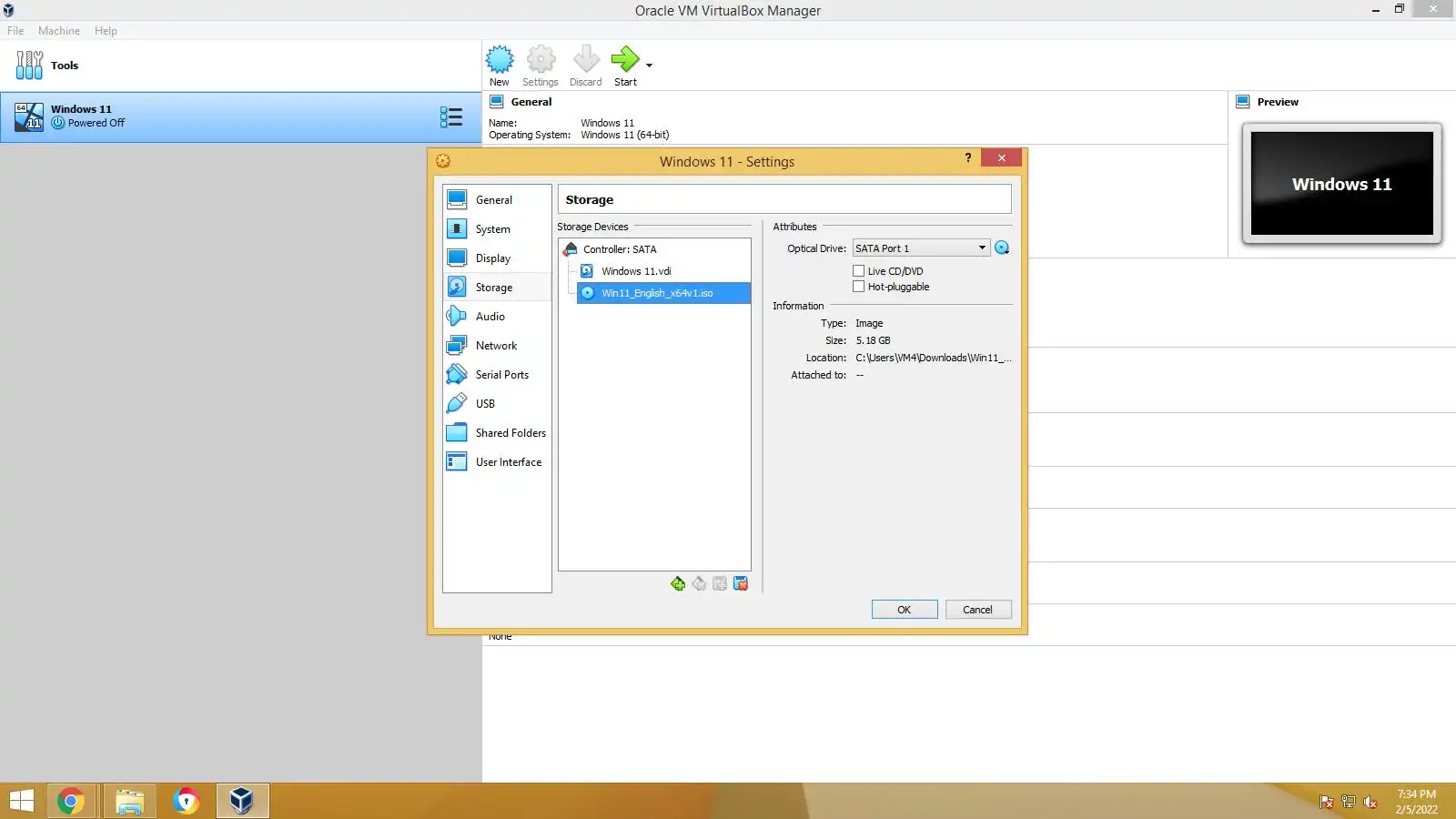The width and height of the screenshot is (1456, 819).
Task: Open the File menu
Action: (x=15, y=31)
